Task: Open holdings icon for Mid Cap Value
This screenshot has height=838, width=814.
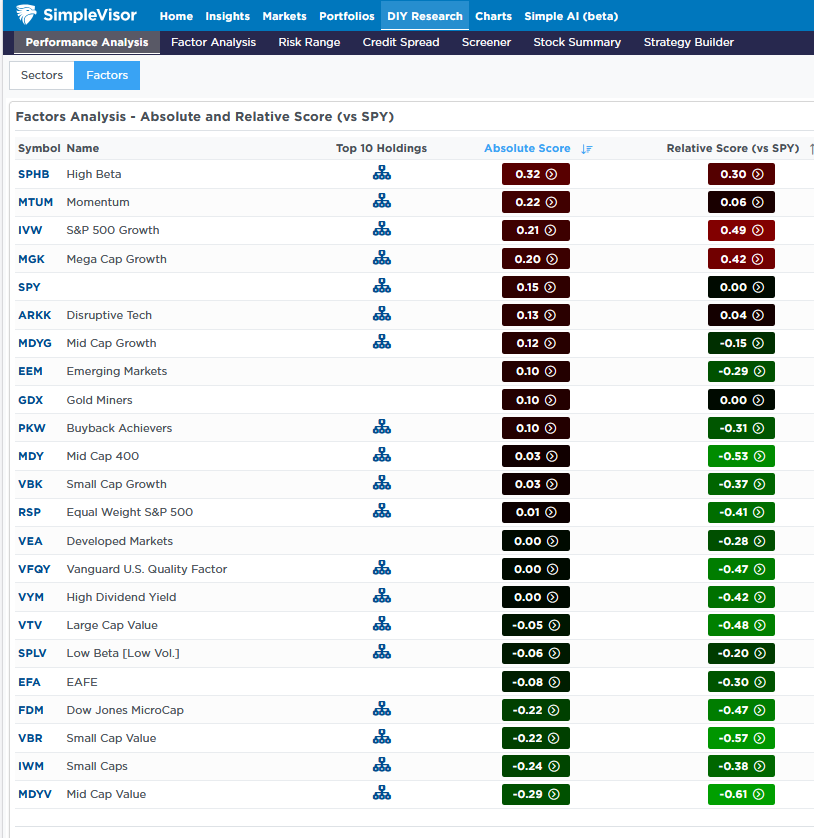Action: pos(381,793)
